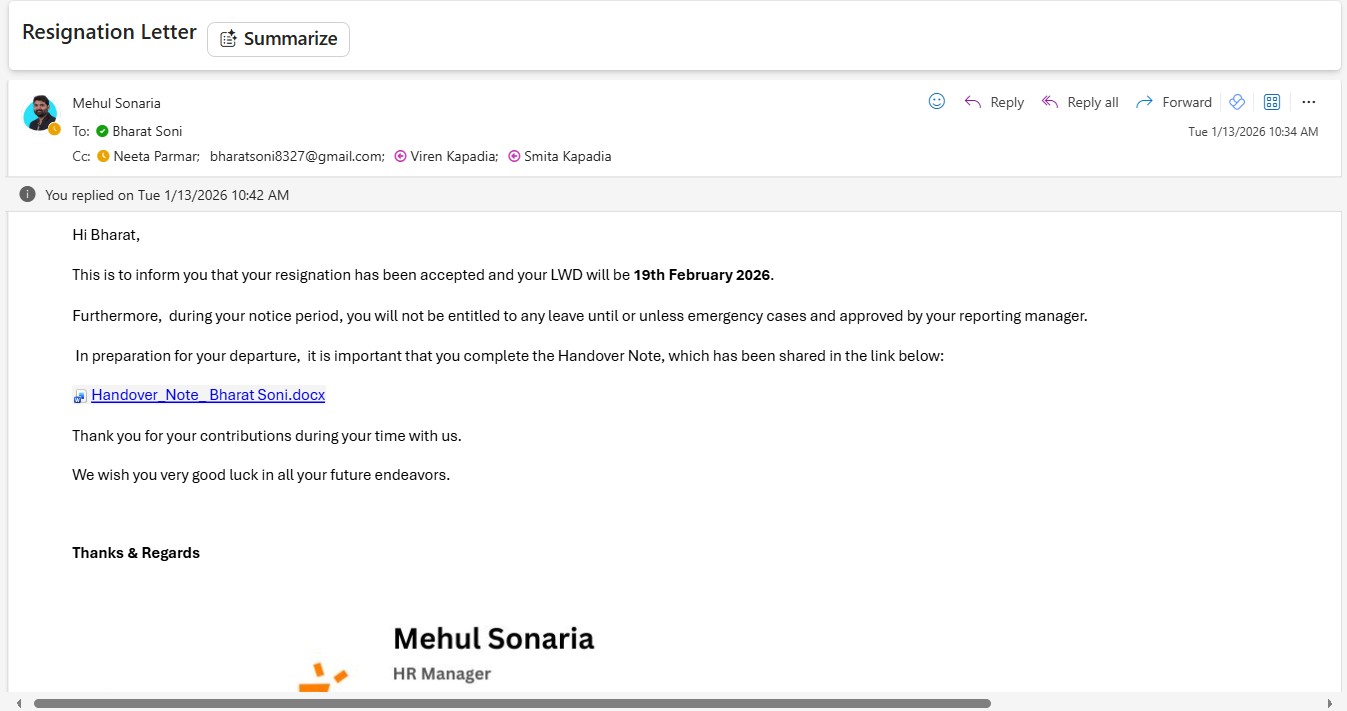The height and width of the screenshot is (711, 1347).
Task: Click Smita Kapadia in the Cc line
Action: (x=567, y=156)
